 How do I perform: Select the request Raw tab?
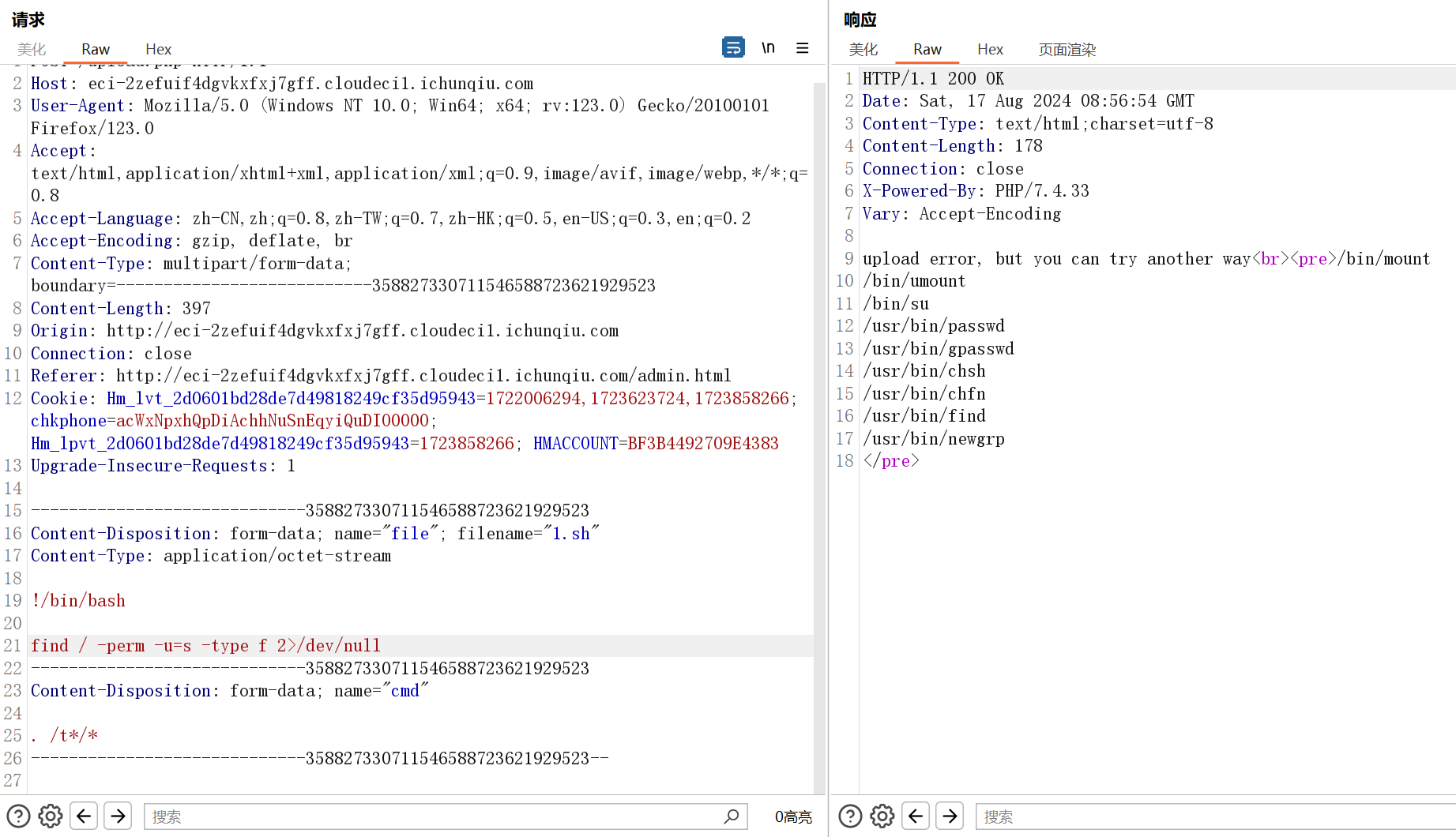[96, 49]
